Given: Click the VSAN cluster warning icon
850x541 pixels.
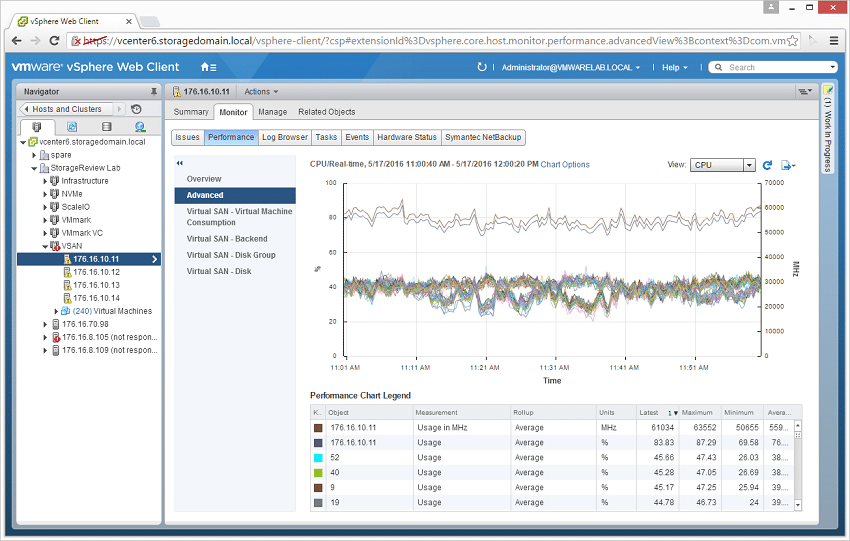Looking at the screenshot, I should (x=55, y=246).
